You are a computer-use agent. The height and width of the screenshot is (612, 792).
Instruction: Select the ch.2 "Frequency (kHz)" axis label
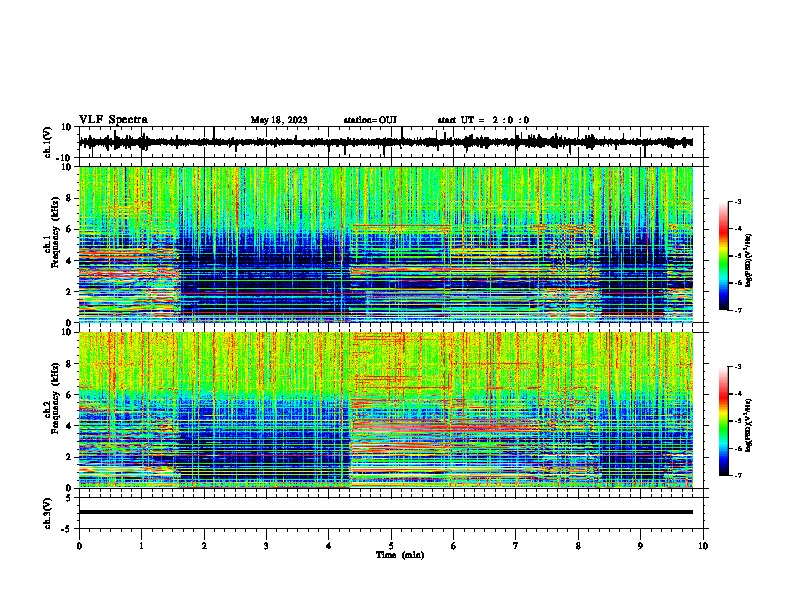(55, 398)
